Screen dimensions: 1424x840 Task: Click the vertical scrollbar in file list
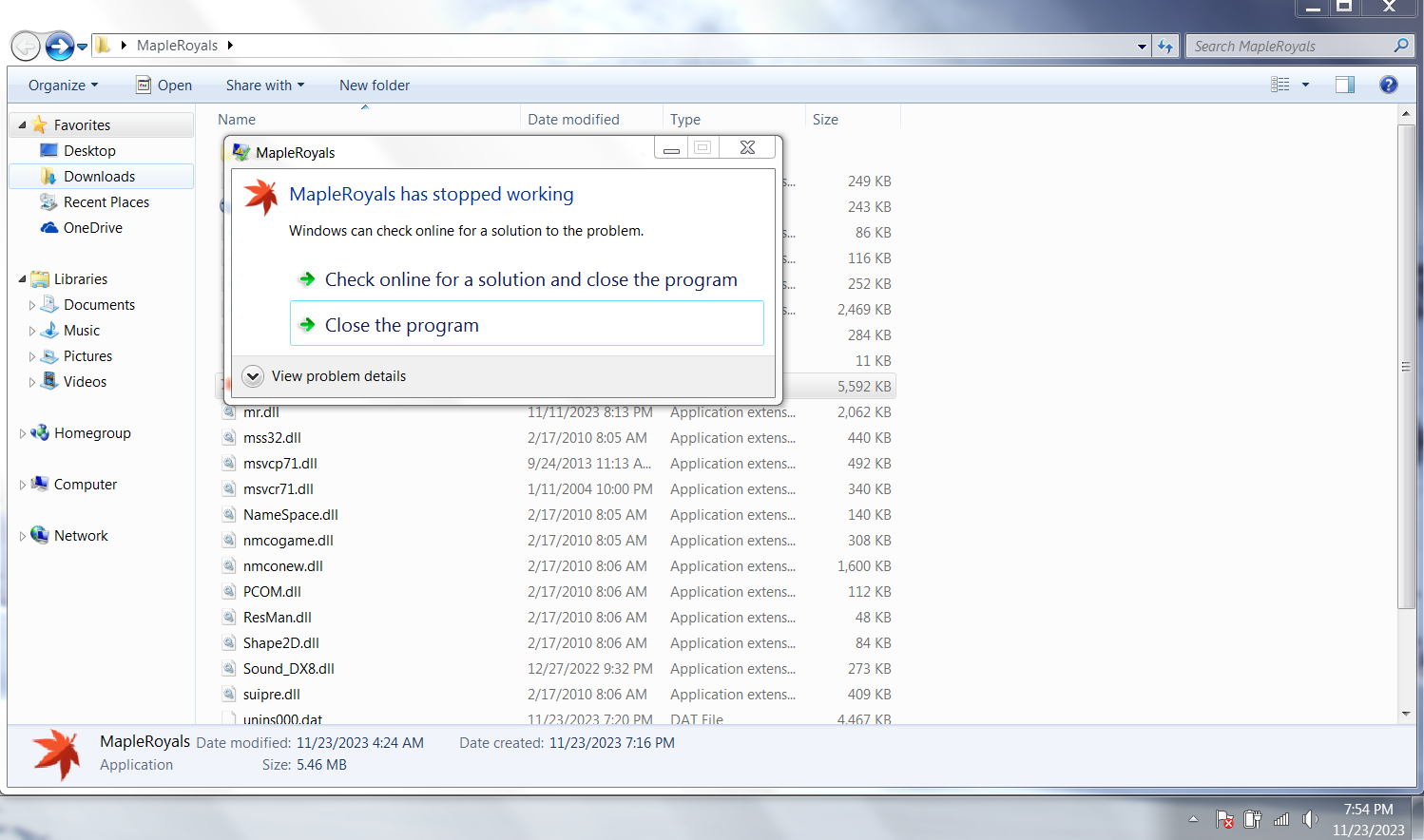pyautogui.click(x=1405, y=367)
